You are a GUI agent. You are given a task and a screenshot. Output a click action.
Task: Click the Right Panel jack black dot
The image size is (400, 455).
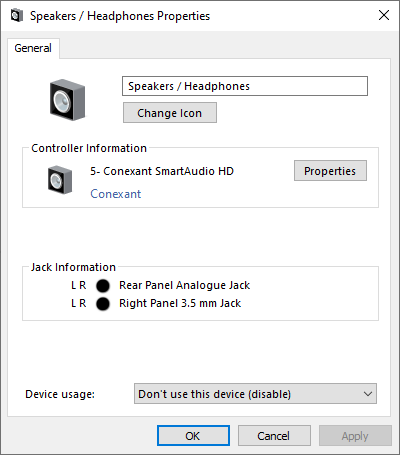[x=103, y=304]
